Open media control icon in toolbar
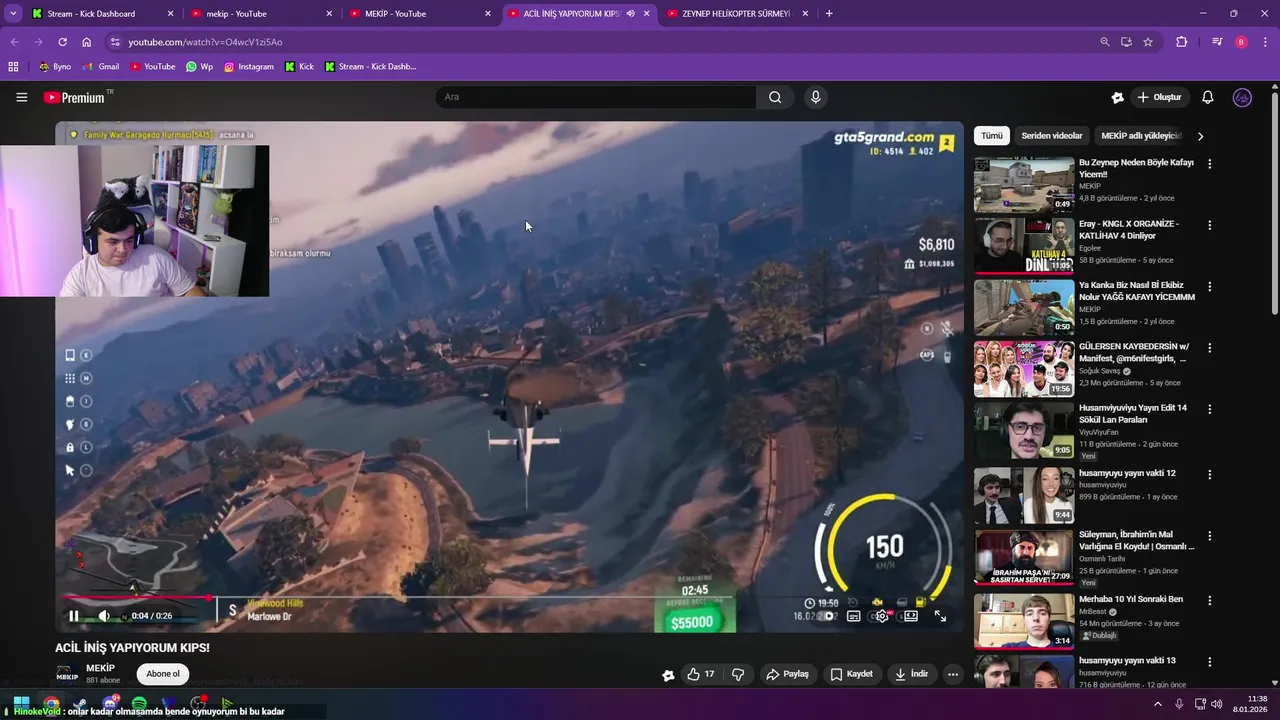This screenshot has width=1280, height=720. pos(1217,42)
